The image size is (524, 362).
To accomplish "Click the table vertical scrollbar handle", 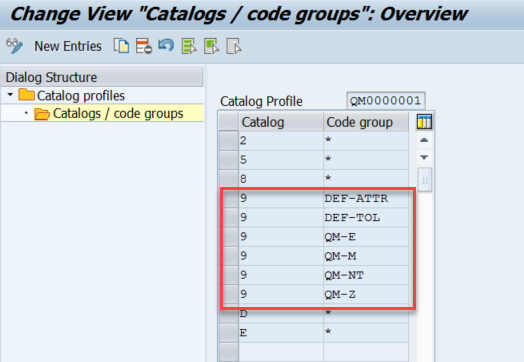I will coord(425,180).
